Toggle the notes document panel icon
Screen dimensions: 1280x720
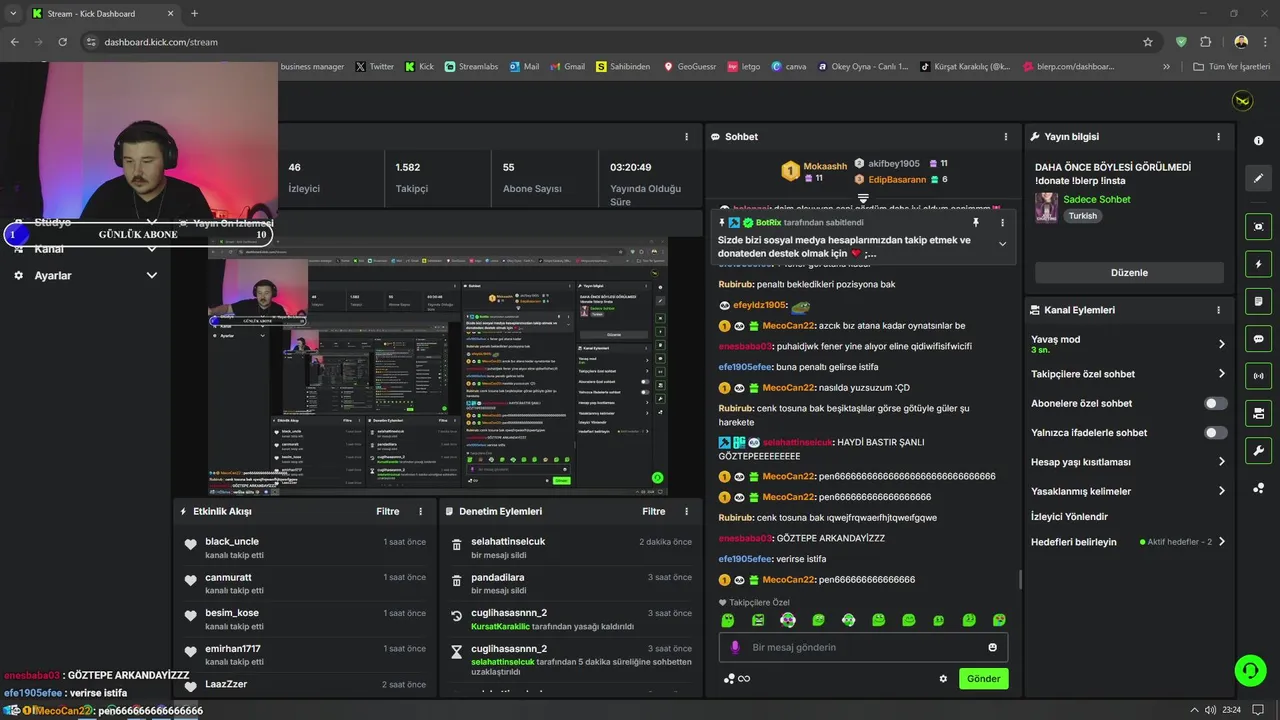pyautogui.click(x=1258, y=301)
